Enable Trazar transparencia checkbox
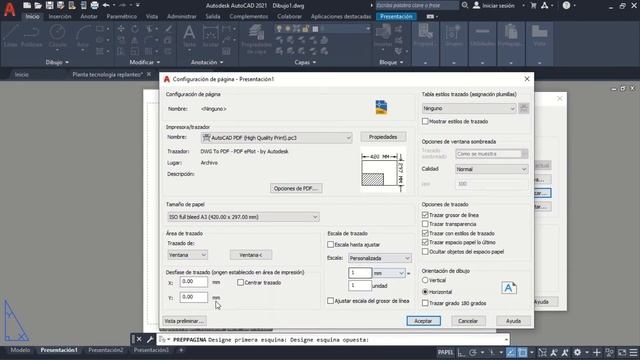This screenshot has height=360, width=640. pyautogui.click(x=425, y=224)
